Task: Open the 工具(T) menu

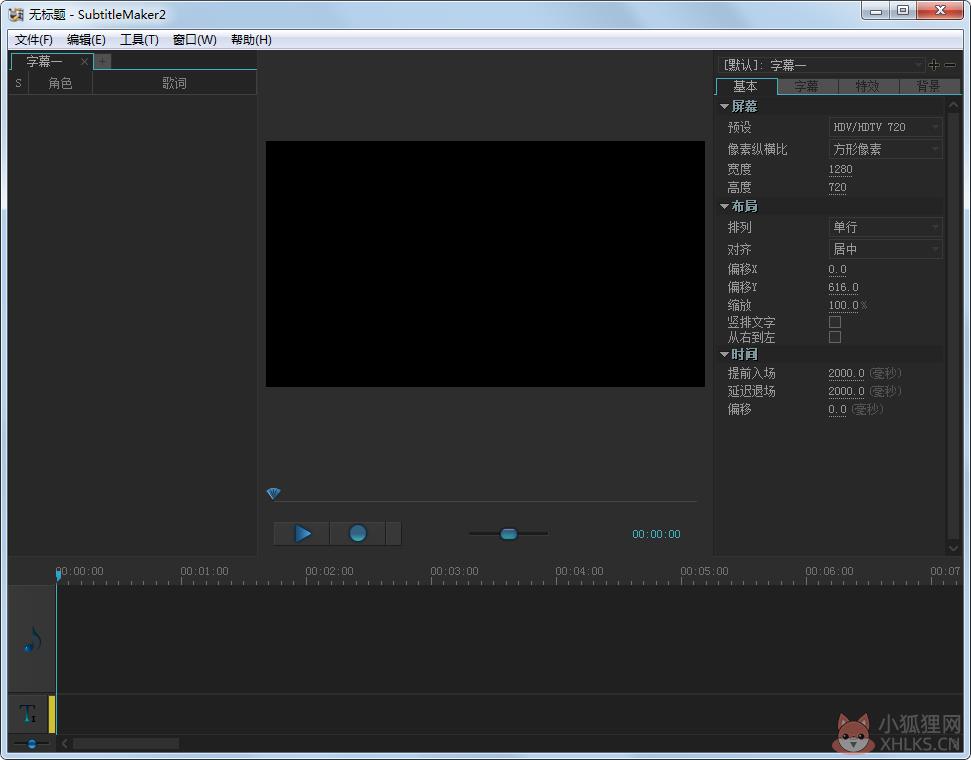Action: [x=139, y=40]
